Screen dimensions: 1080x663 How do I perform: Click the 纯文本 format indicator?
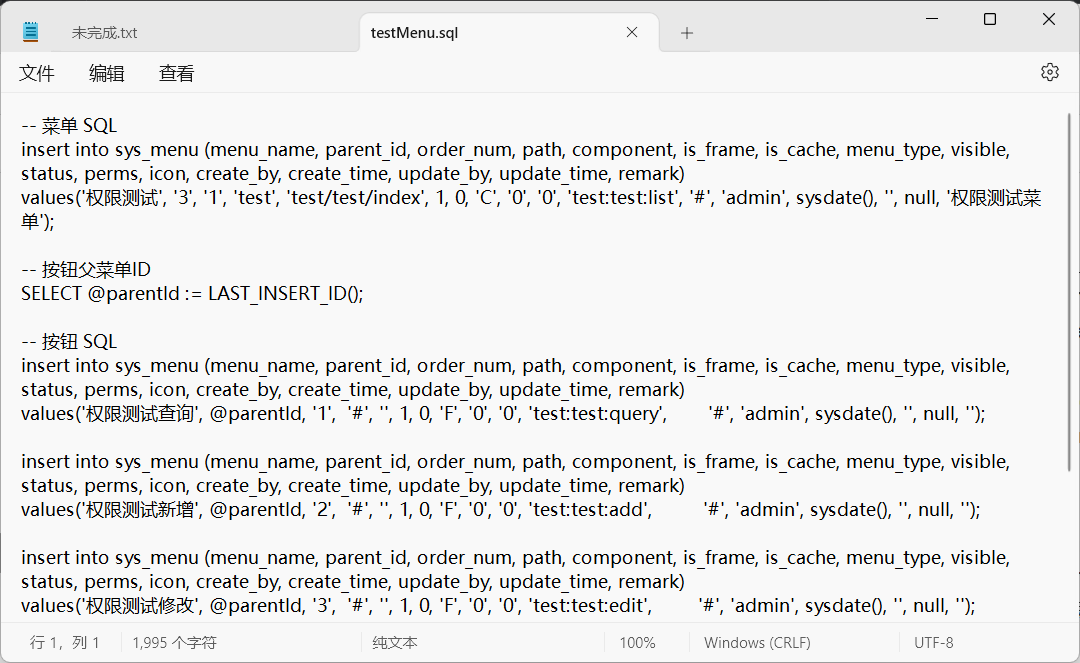click(395, 643)
